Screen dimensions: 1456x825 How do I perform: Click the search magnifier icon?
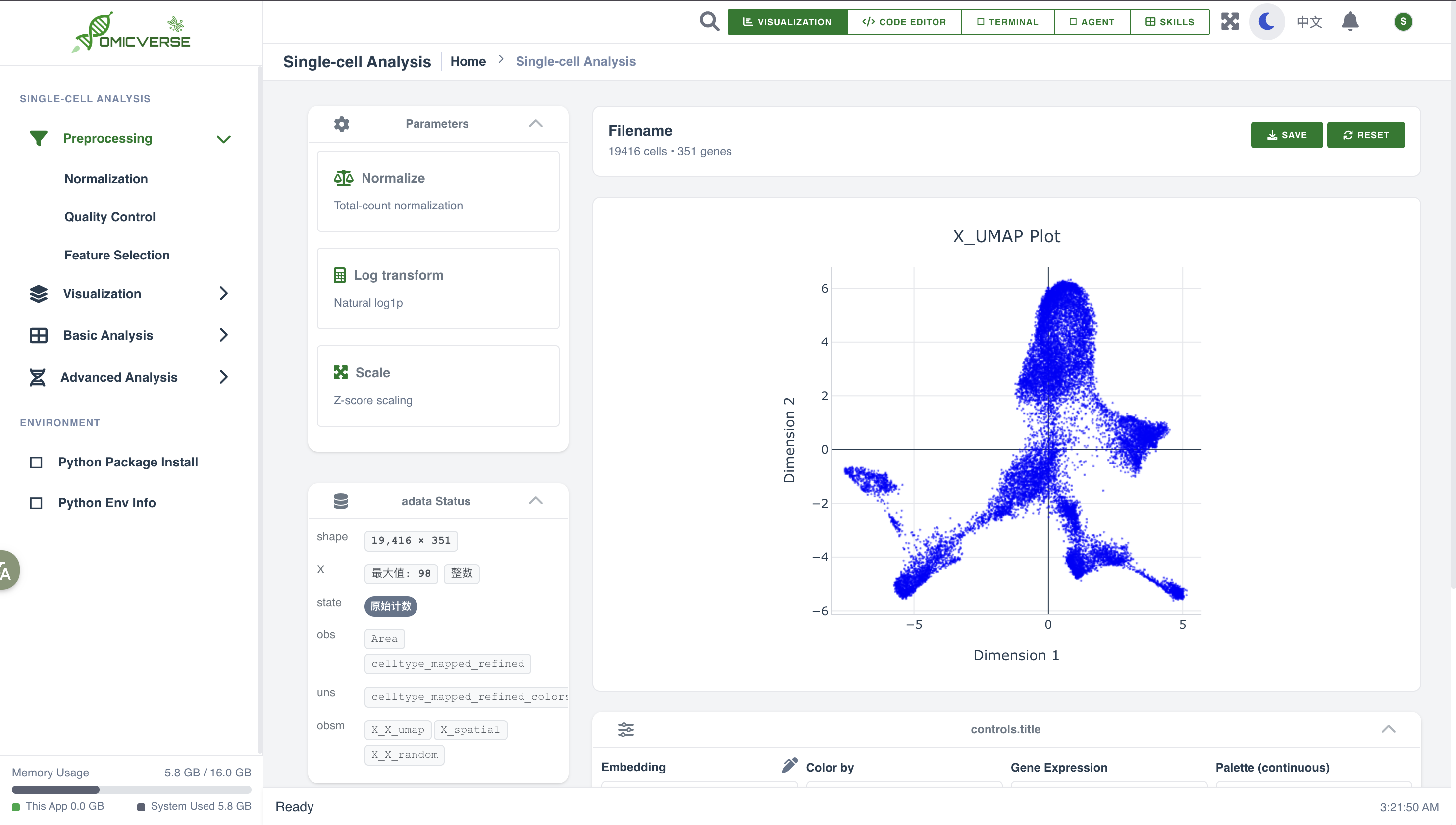[x=709, y=21]
